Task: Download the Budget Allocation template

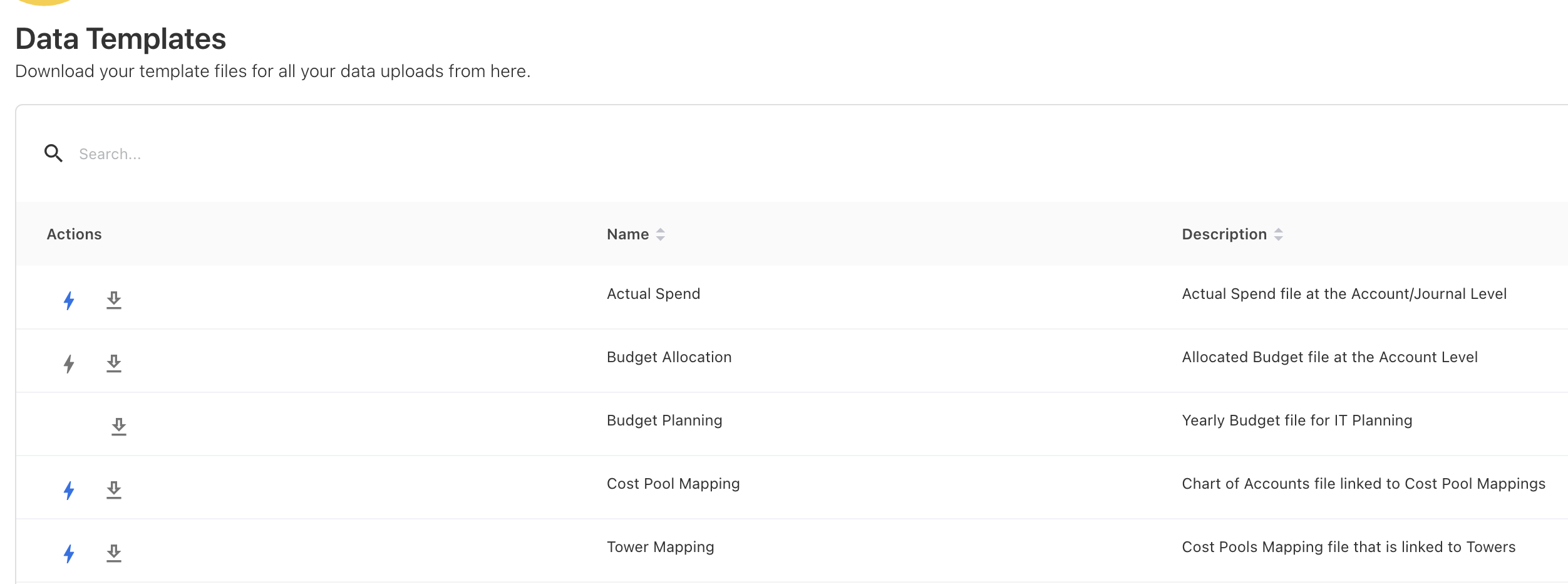Action: 113,363
